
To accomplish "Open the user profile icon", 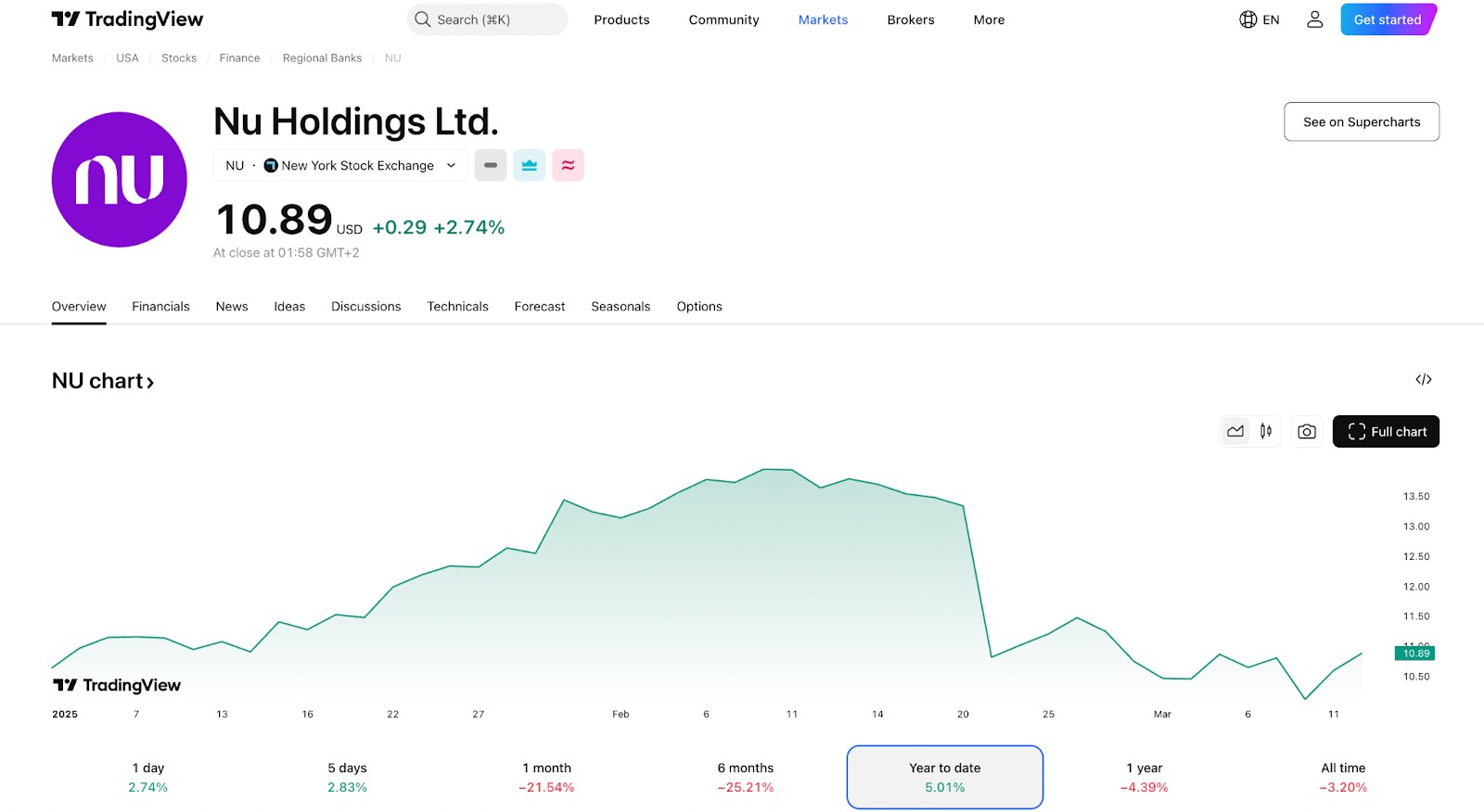I will coord(1314,19).
